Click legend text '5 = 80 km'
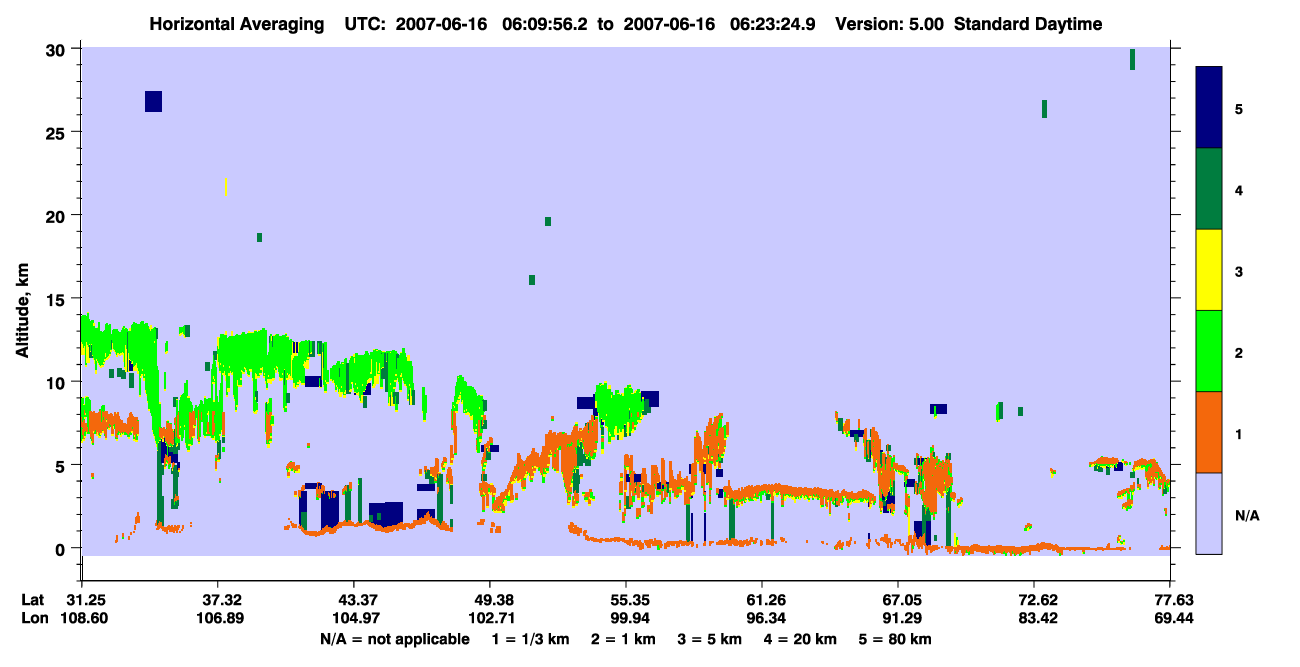1300x667 pixels. 896,639
